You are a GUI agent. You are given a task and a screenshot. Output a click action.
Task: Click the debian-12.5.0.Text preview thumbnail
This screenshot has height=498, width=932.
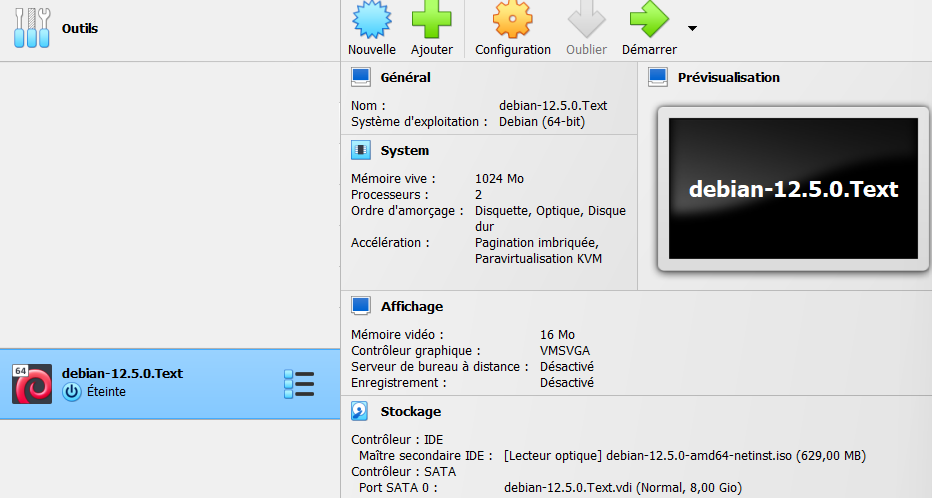(793, 188)
